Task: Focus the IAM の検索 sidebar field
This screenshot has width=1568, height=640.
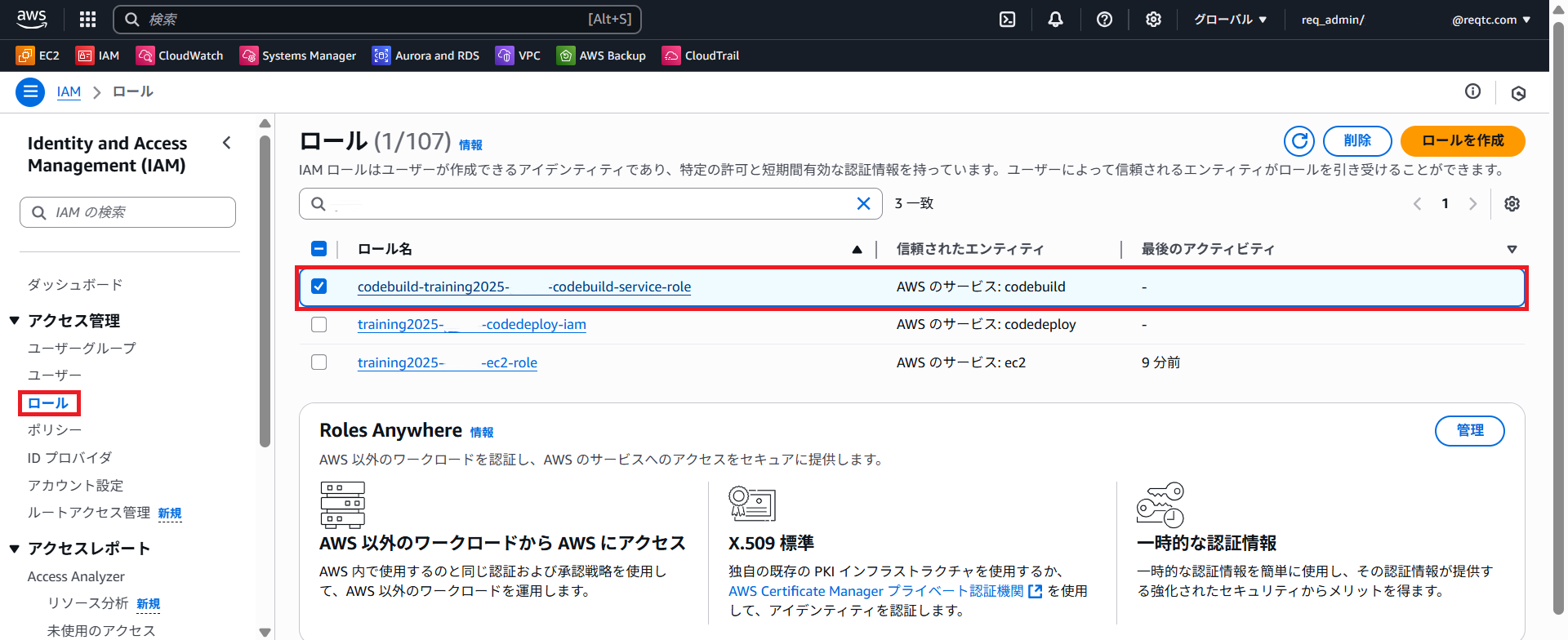Action: (127, 212)
